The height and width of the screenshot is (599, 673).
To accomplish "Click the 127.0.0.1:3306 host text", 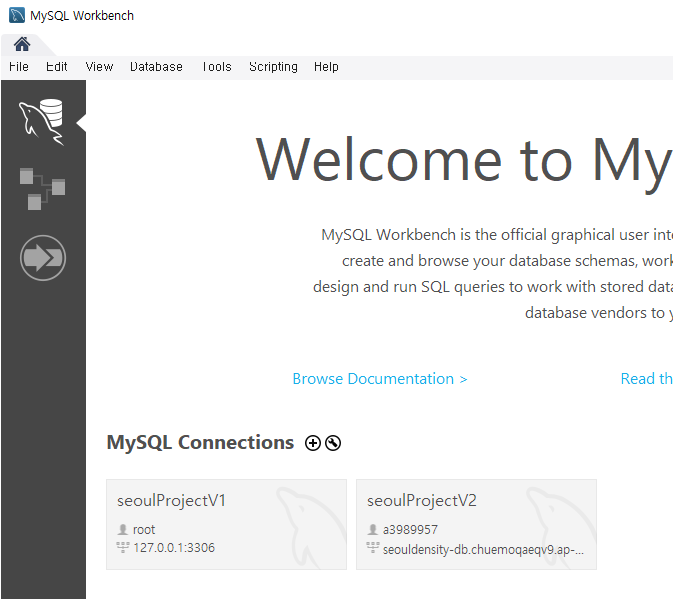I will click(174, 548).
